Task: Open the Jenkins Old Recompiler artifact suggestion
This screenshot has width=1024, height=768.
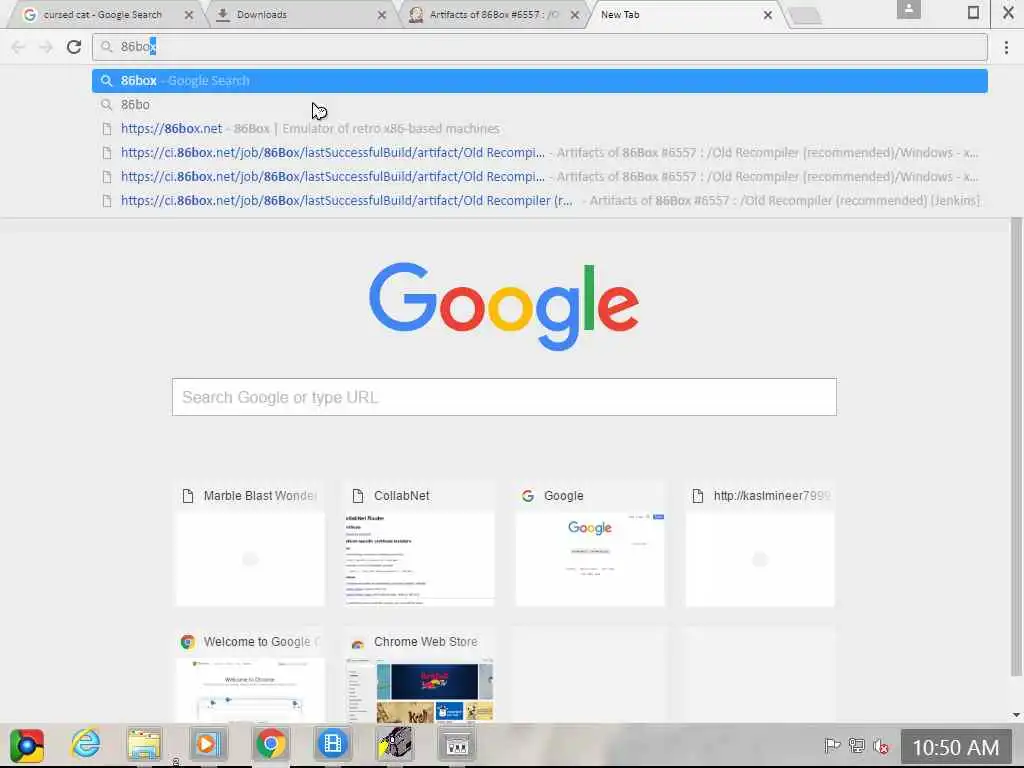Action: click(539, 200)
